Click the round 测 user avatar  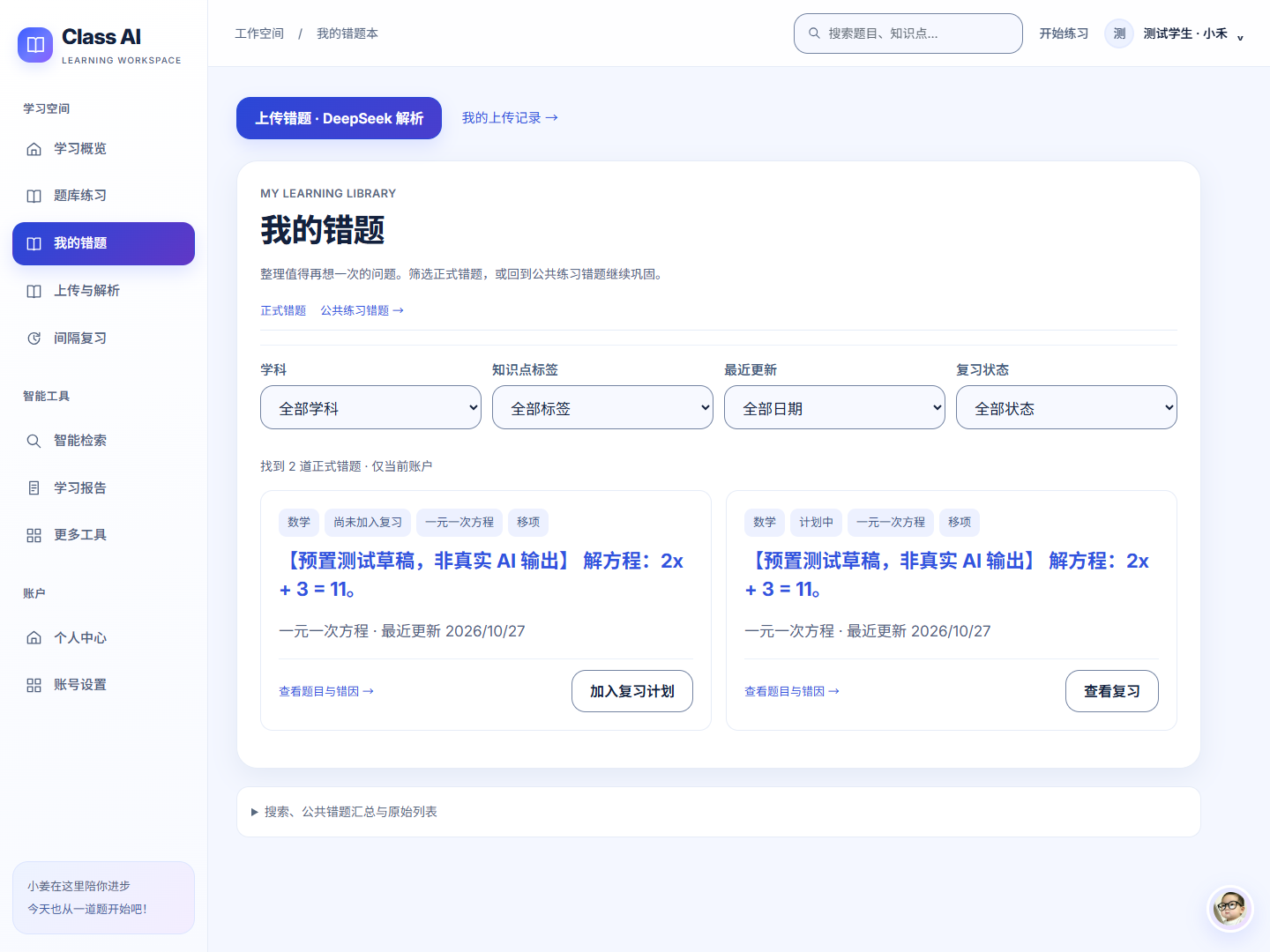point(1119,33)
